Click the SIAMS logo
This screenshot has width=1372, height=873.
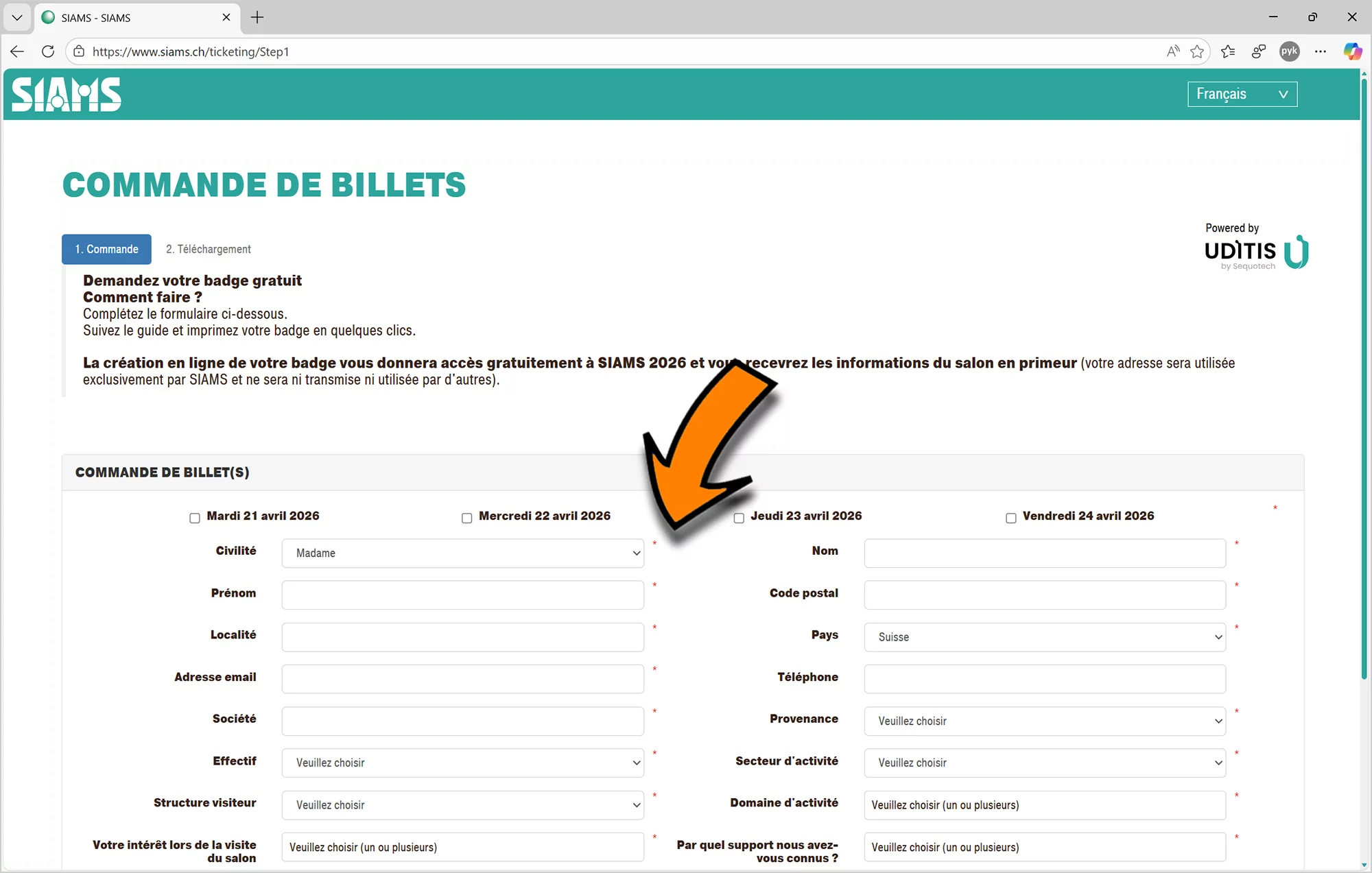click(67, 95)
